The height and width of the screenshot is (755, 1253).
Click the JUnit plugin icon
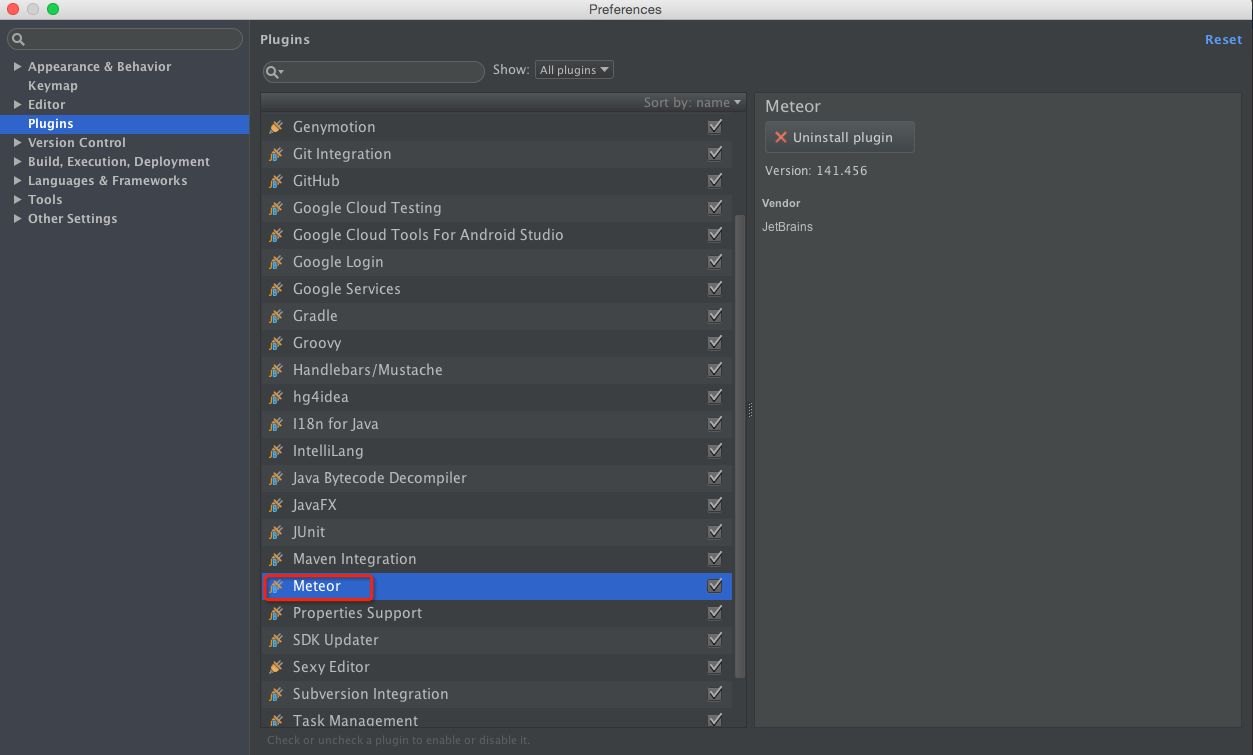(x=276, y=532)
